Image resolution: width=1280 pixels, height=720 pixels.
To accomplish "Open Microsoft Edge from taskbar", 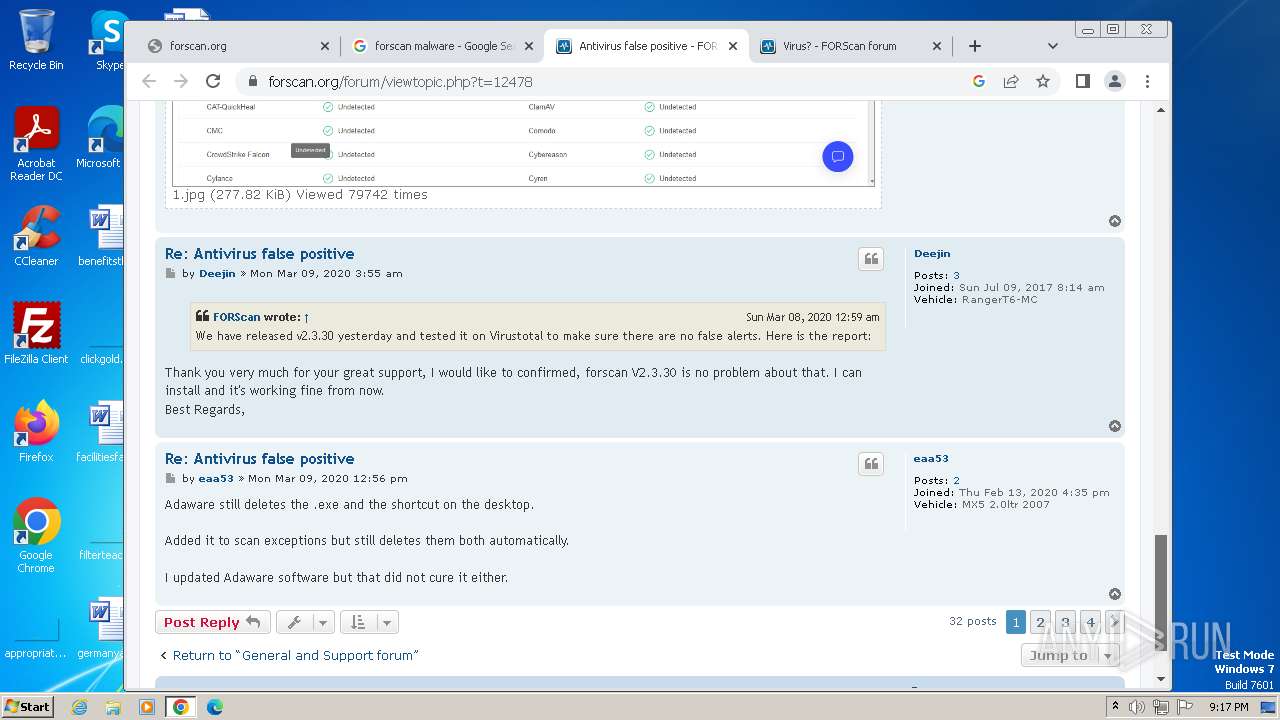I will 214,707.
